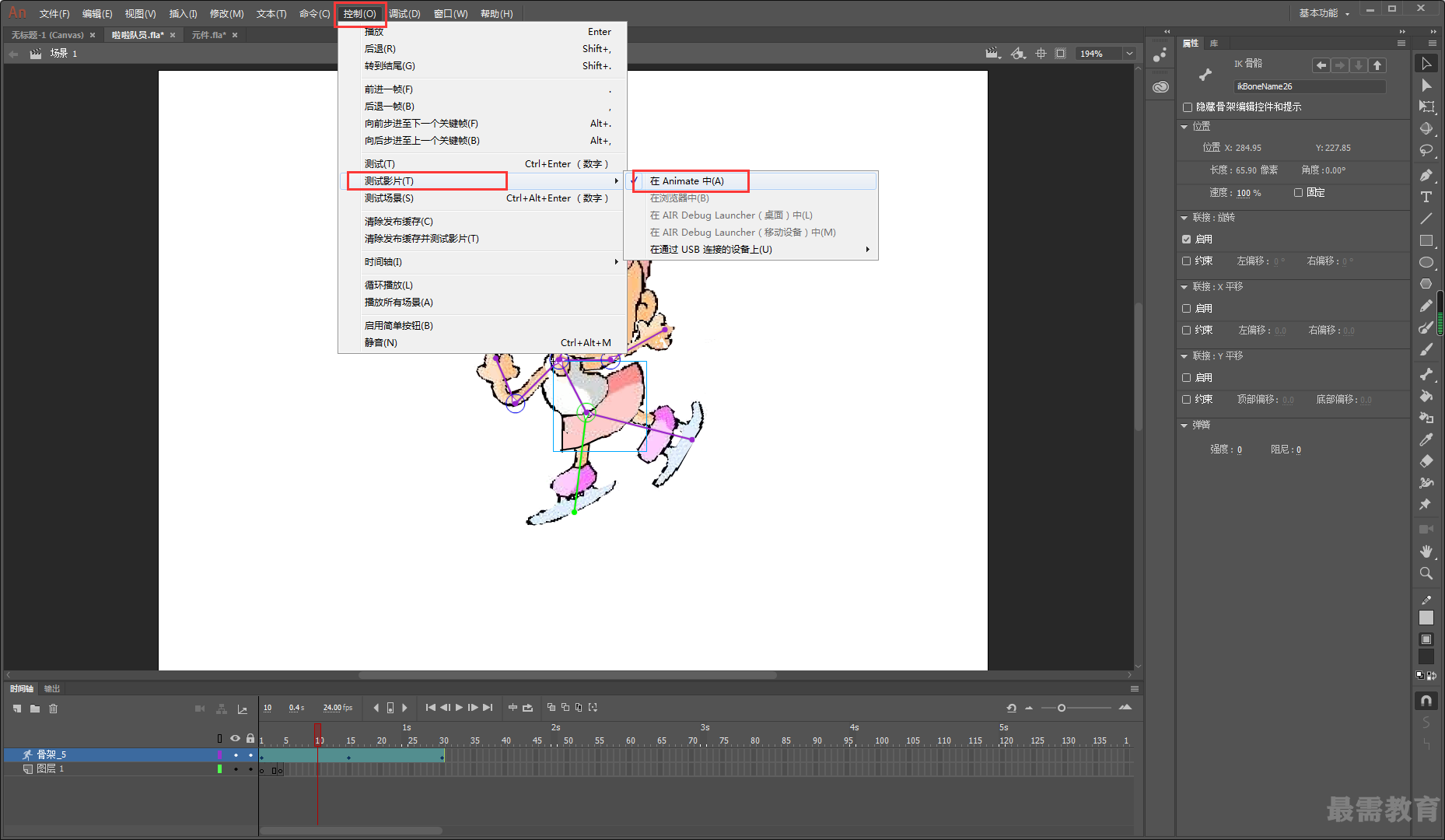Open the 基本功能 workspace dropdown

tap(1324, 13)
